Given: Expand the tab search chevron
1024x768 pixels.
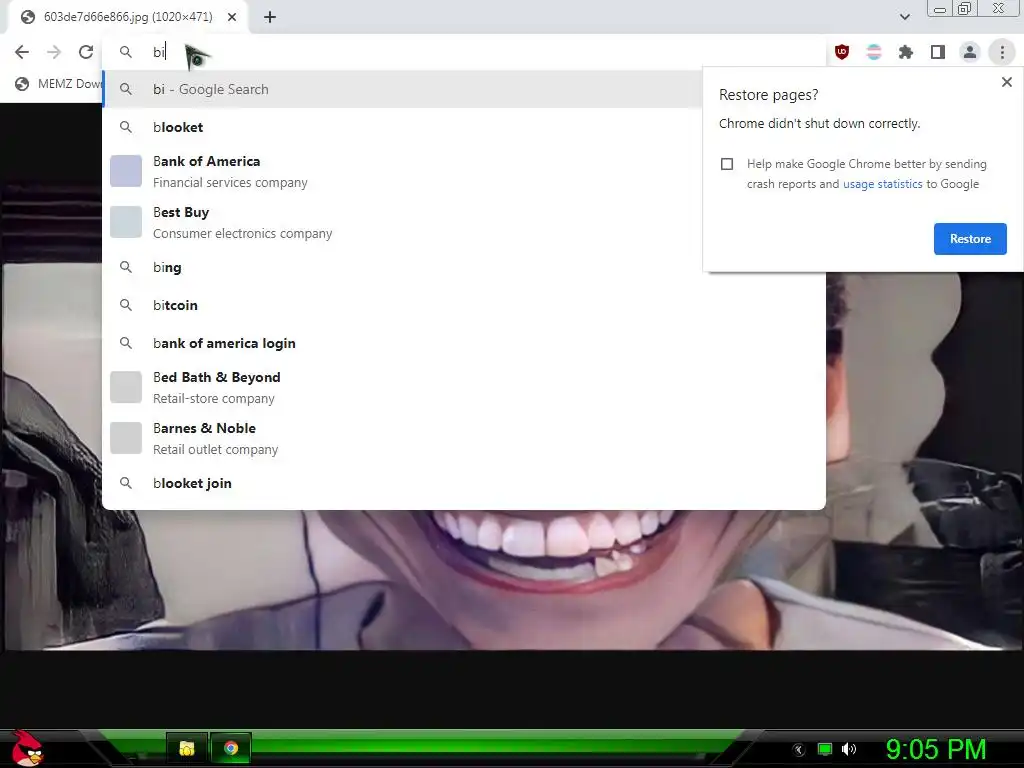Looking at the screenshot, I should point(904,17).
